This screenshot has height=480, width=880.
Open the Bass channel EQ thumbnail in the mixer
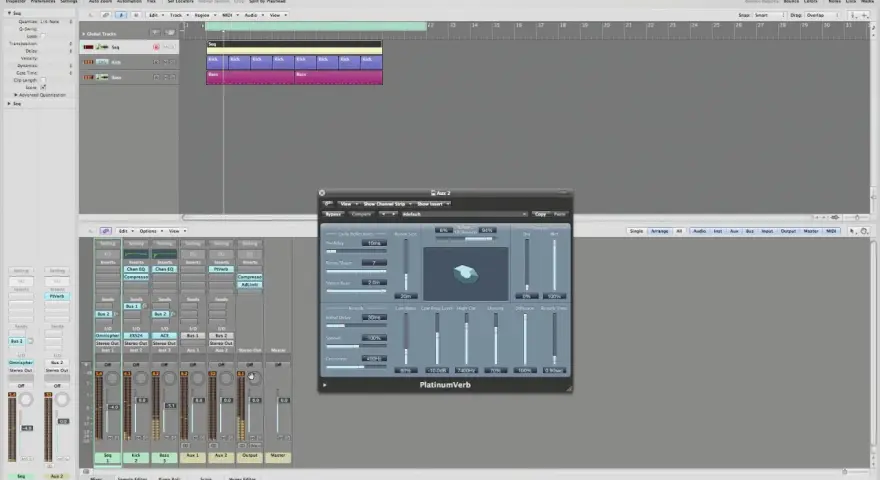(164, 254)
